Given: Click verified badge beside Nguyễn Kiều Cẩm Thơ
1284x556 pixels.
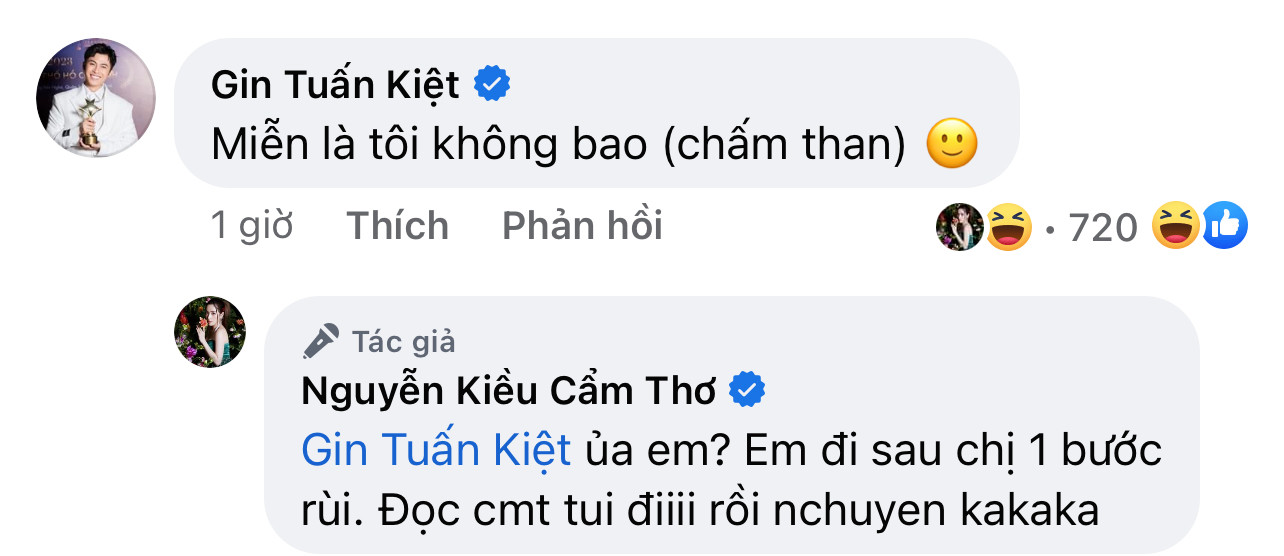Looking at the screenshot, I should (x=746, y=392).
